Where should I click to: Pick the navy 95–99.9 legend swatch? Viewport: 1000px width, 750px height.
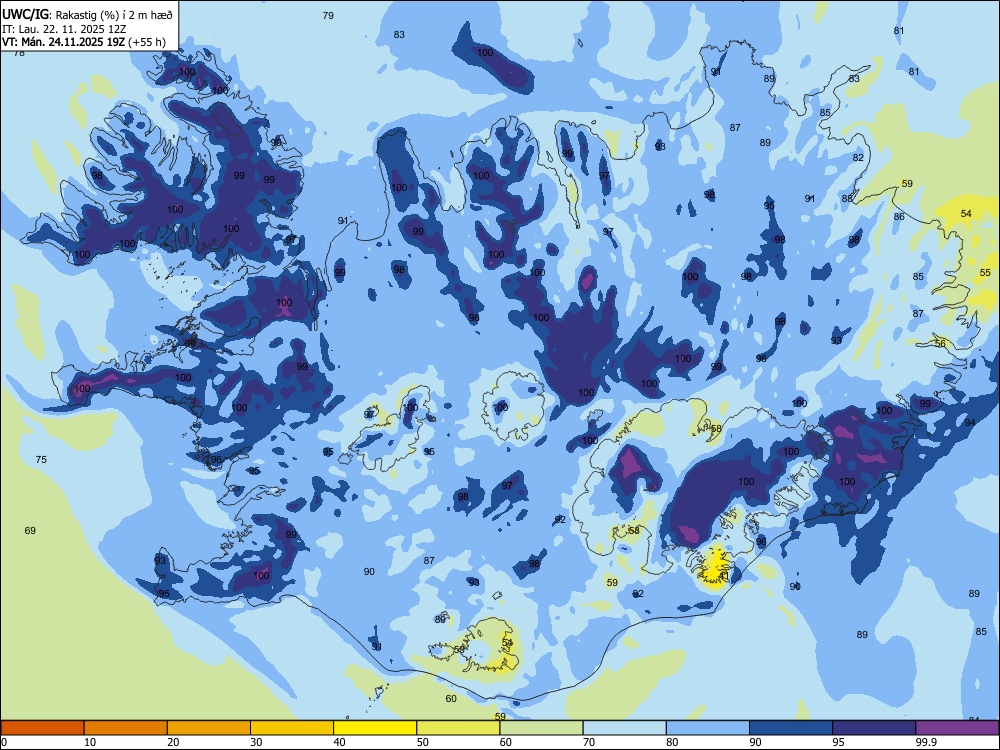(x=874, y=728)
